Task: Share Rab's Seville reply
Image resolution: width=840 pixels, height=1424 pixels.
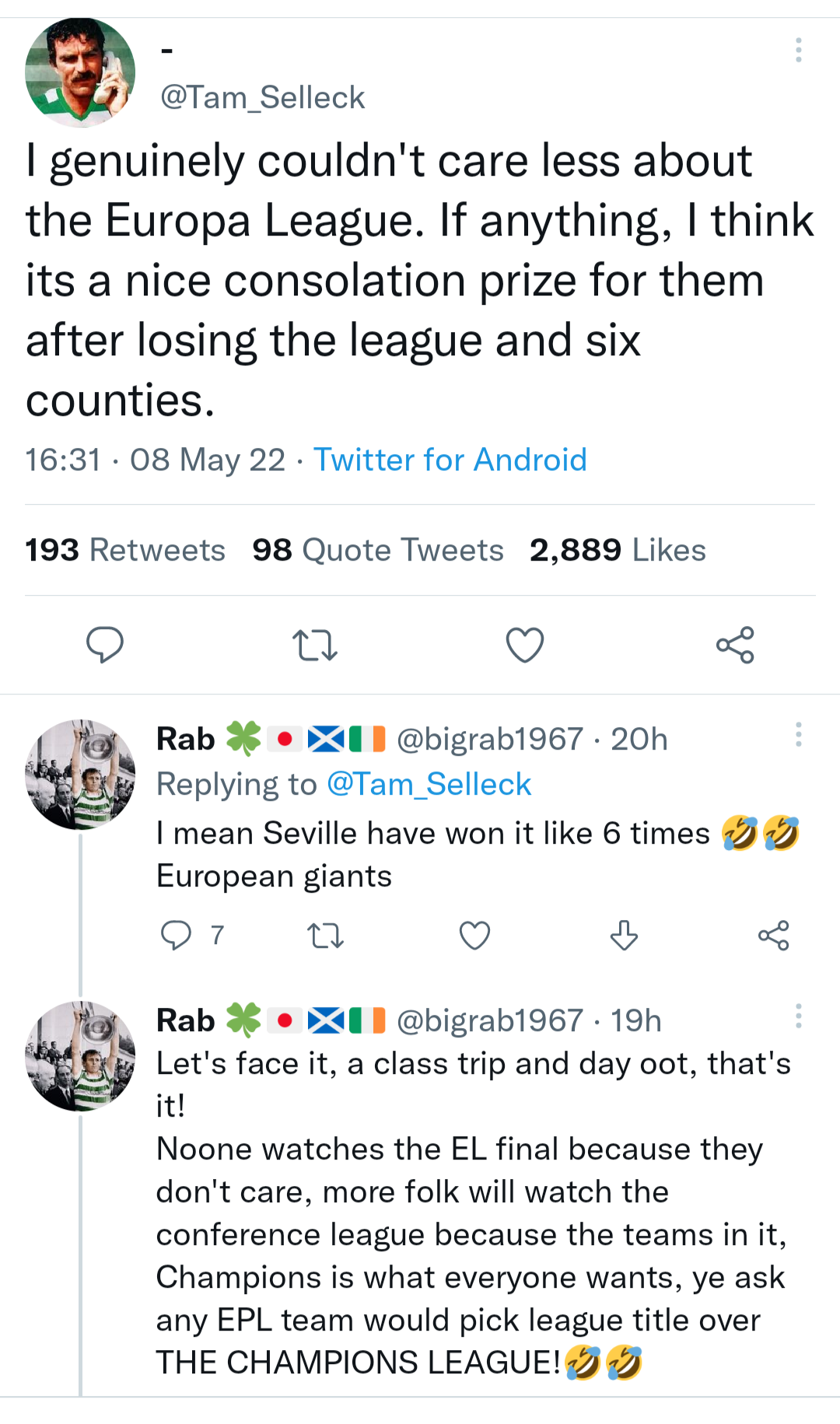Action: pyautogui.click(x=773, y=935)
